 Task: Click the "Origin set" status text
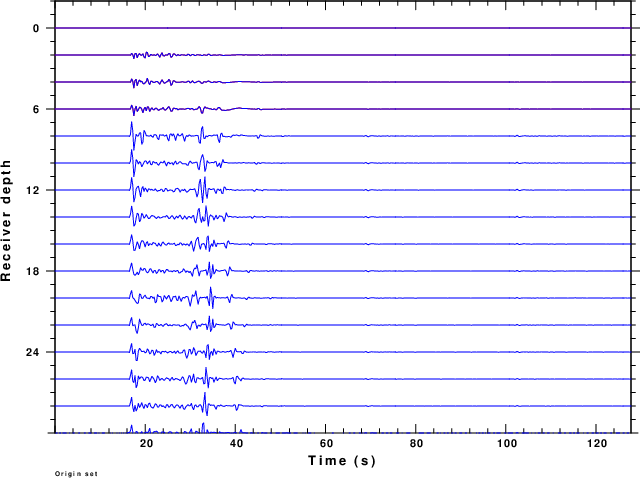(x=76, y=474)
